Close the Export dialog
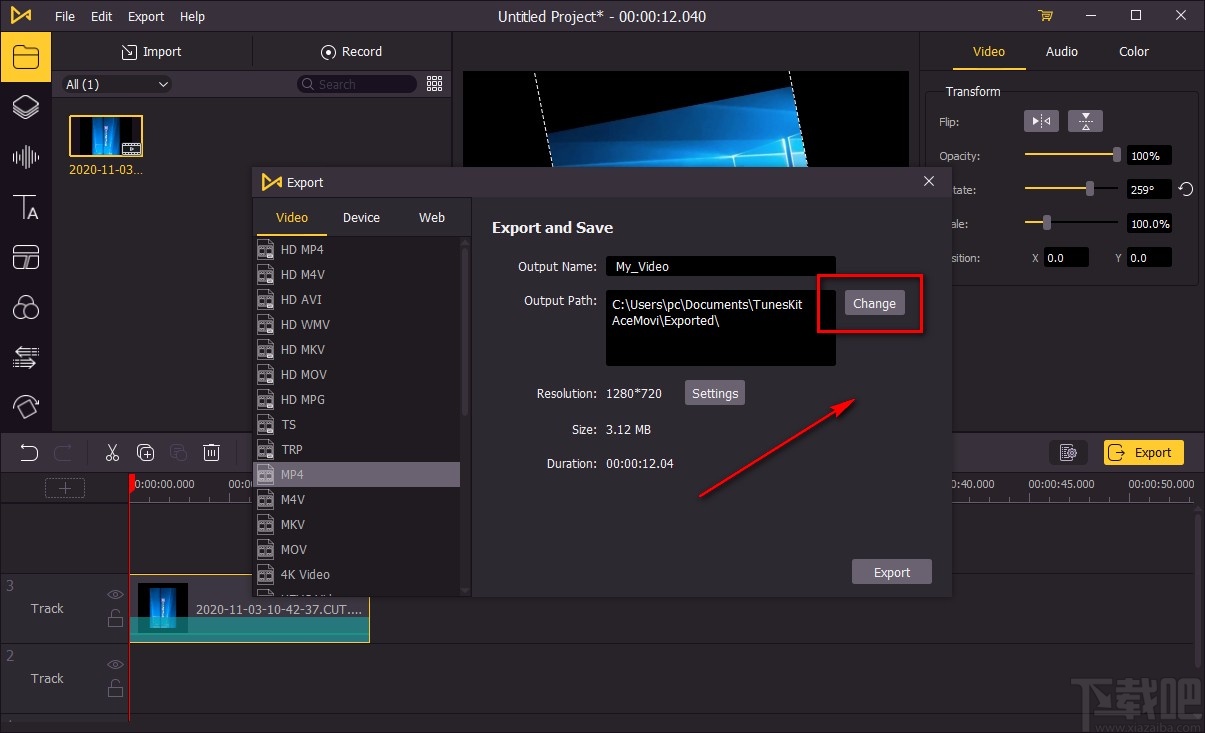 pyautogui.click(x=929, y=181)
